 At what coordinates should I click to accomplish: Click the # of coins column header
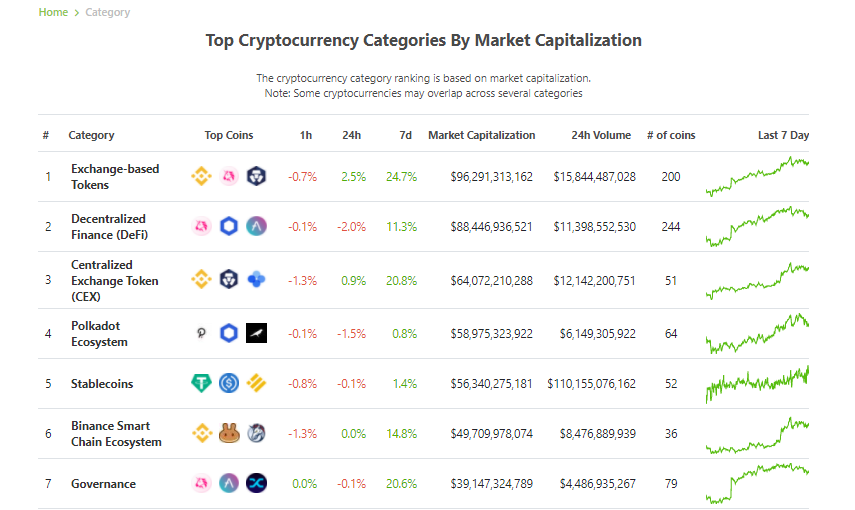671,135
